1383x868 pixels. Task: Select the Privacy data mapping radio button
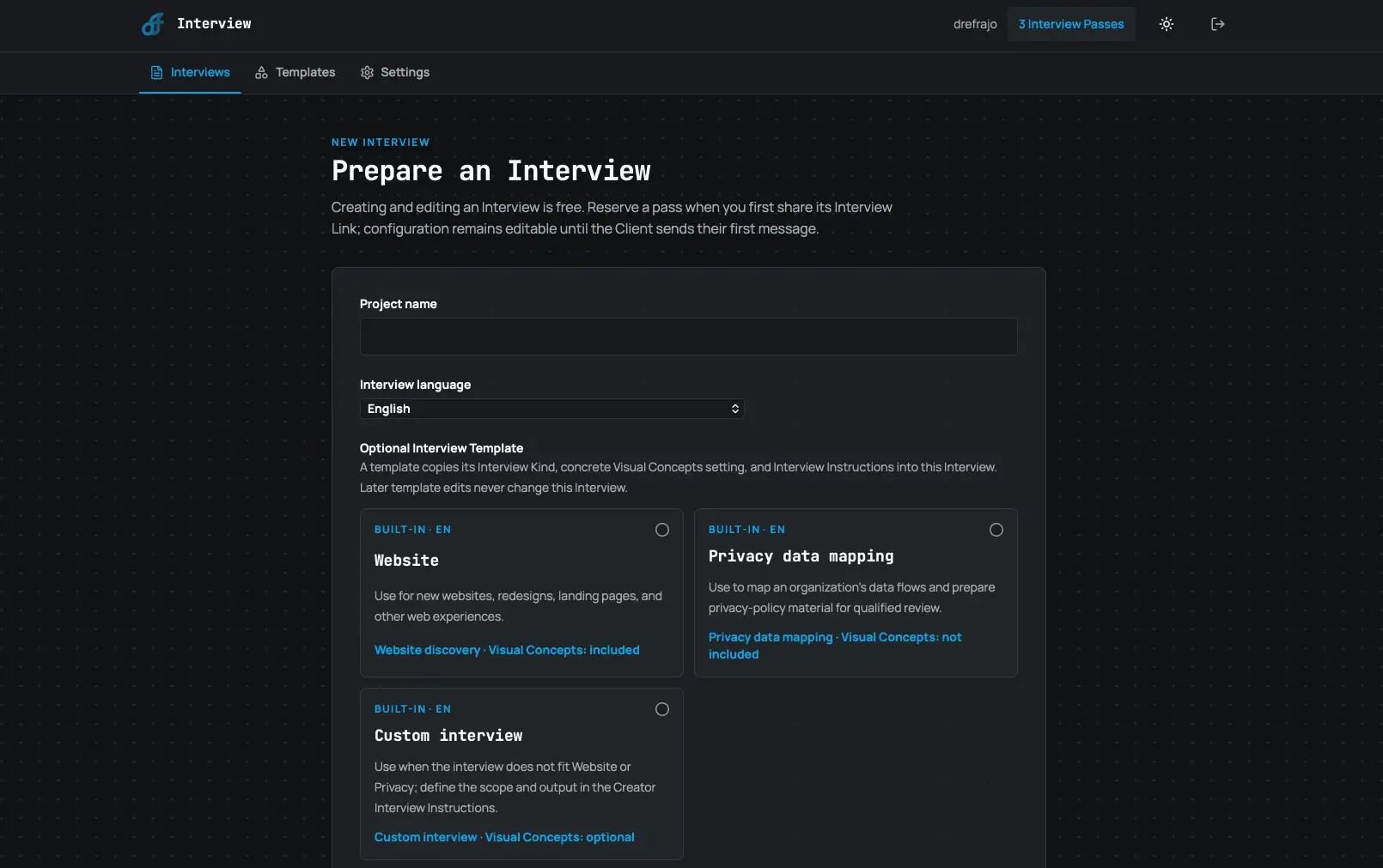[996, 530]
